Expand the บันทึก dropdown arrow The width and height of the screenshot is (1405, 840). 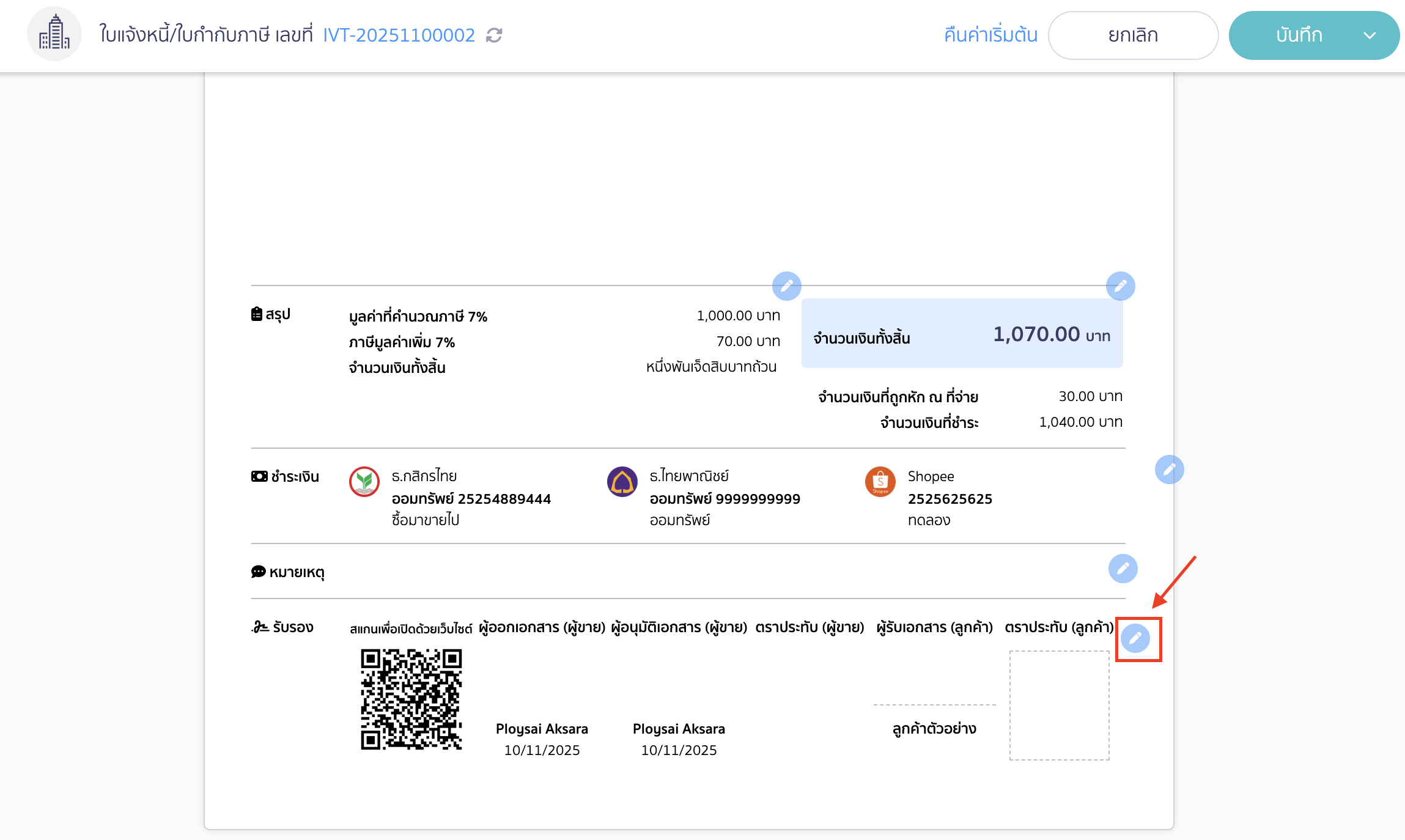pos(1370,35)
